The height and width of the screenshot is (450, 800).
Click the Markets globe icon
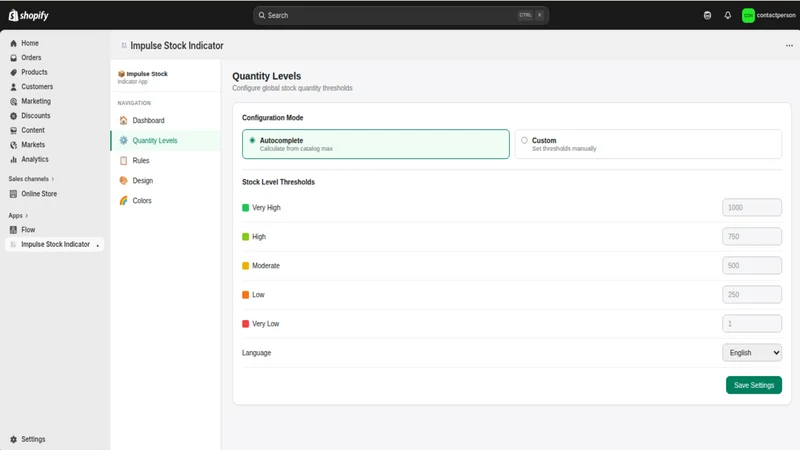coord(13,145)
